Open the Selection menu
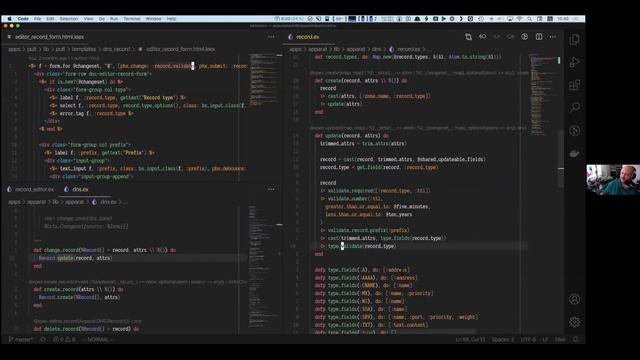640x360 pixels. (69, 19)
